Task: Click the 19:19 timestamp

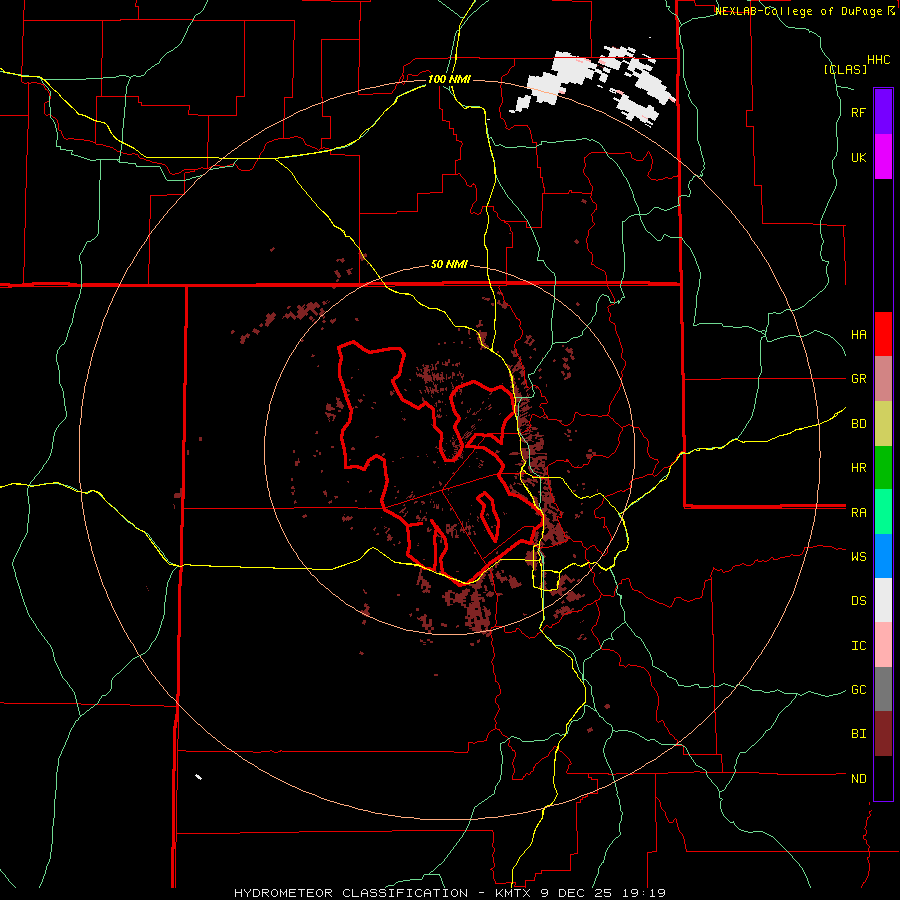Action: click(645, 893)
